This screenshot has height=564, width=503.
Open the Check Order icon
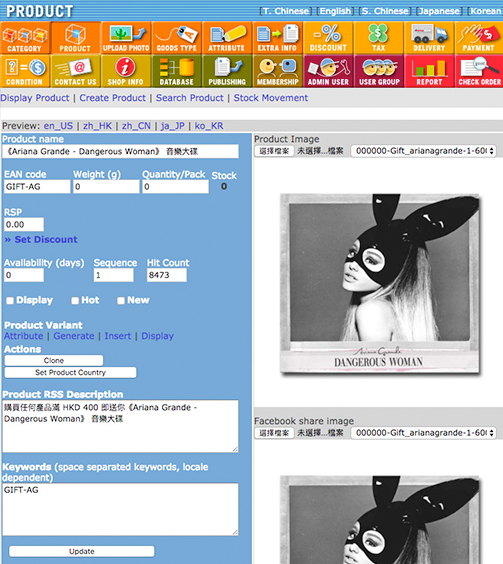(x=479, y=71)
